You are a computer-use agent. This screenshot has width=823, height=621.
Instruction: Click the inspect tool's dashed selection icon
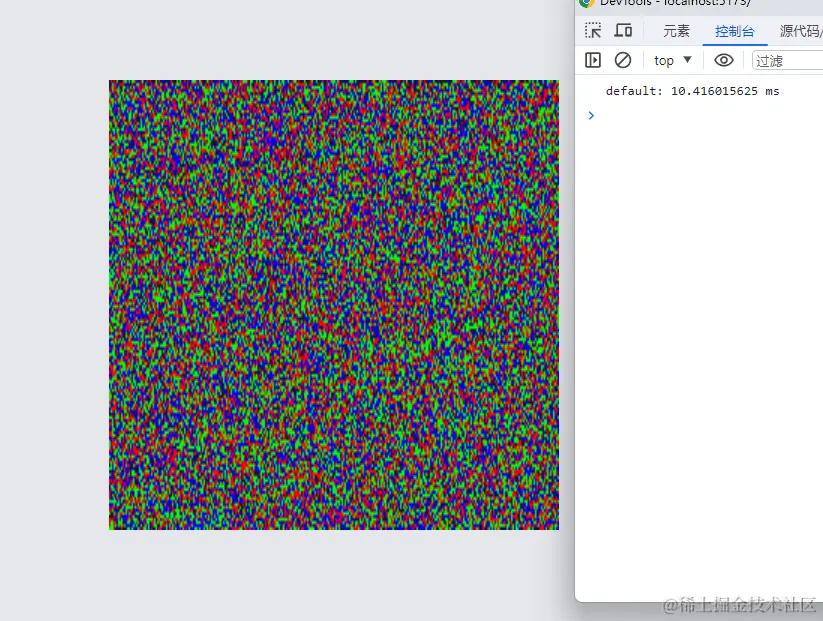593,30
